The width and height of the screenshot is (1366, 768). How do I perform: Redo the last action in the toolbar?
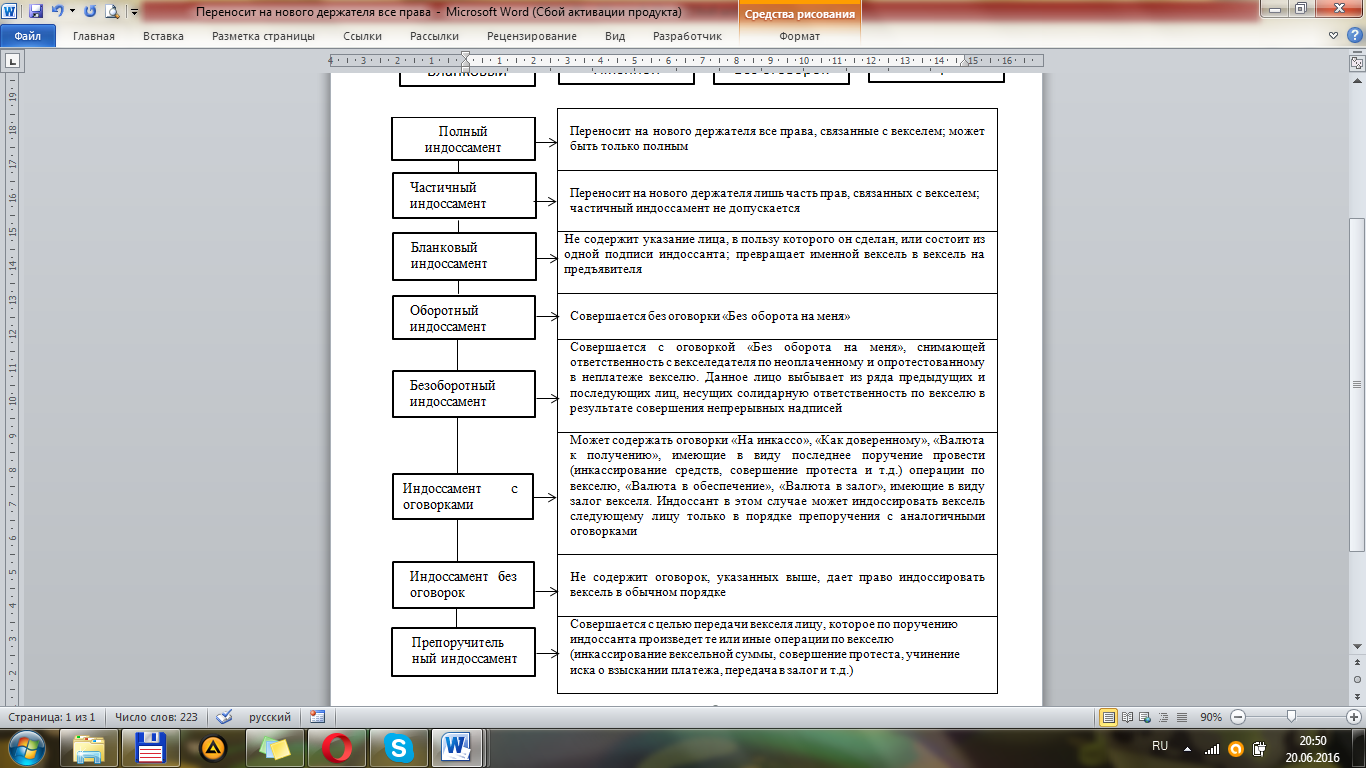pyautogui.click(x=90, y=12)
